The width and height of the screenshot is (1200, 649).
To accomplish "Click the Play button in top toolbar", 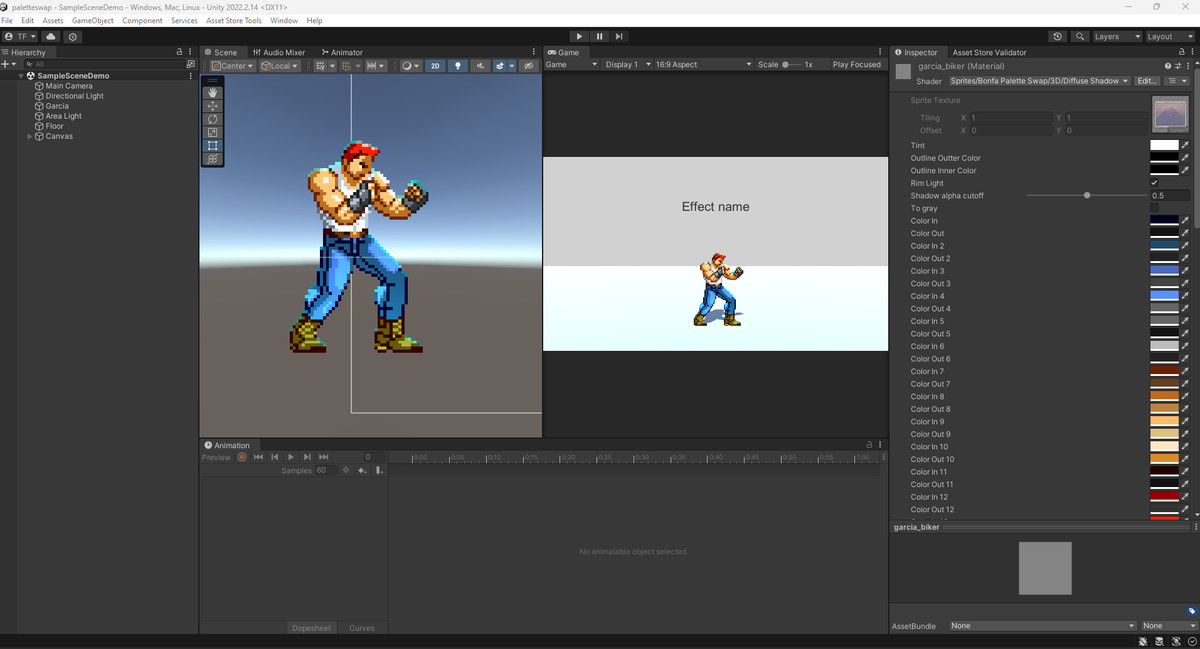I will coord(579,36).
